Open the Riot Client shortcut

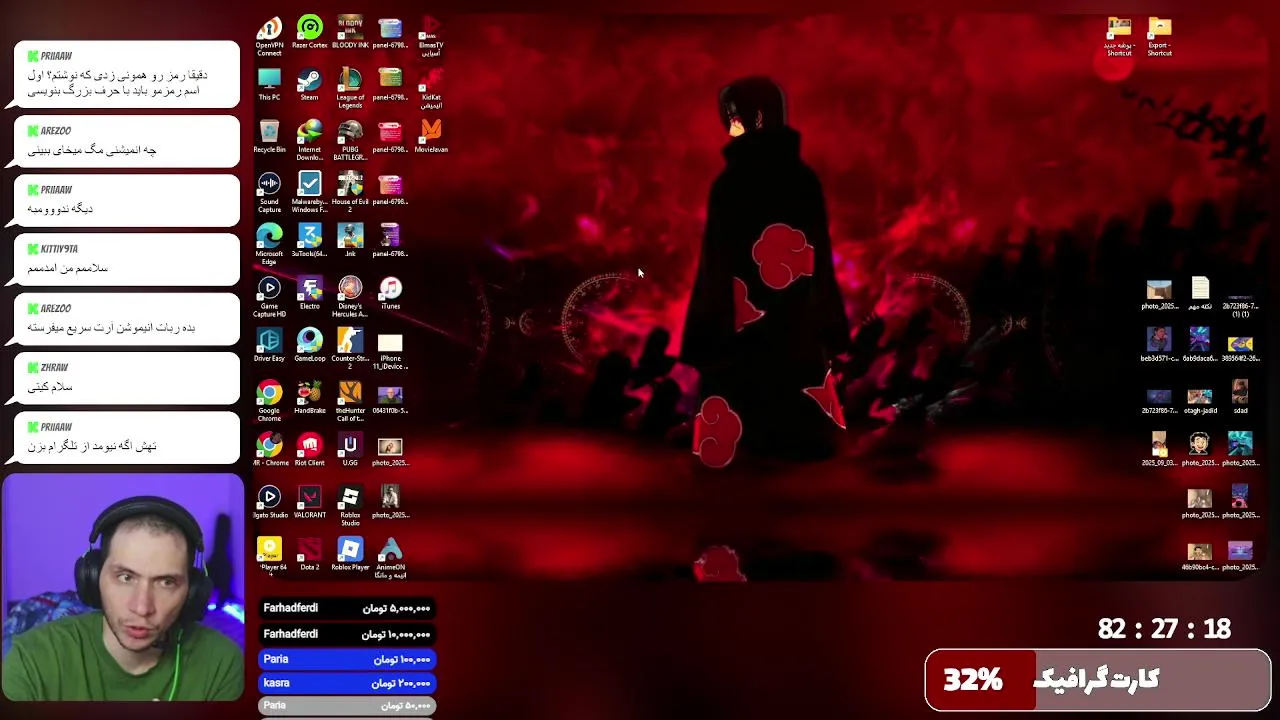[x=310, y=450]
